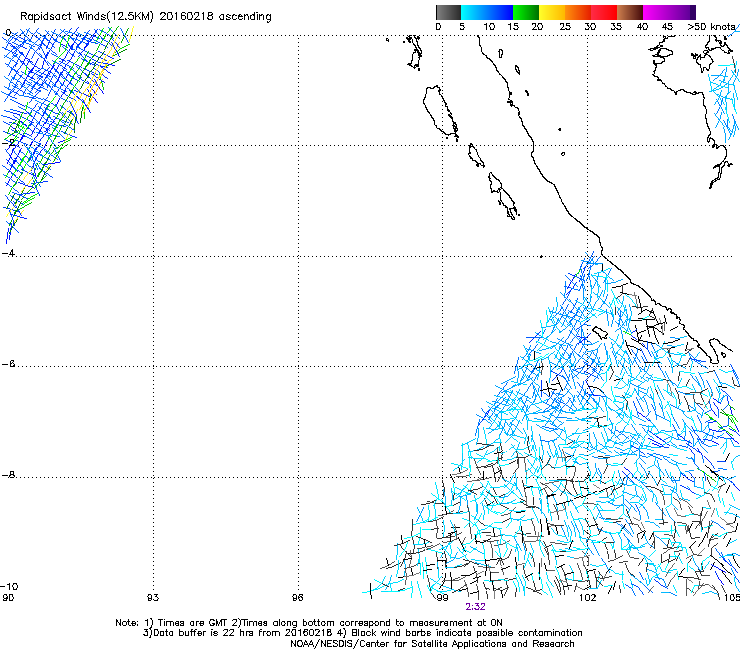Click the note '1) Times are GMT'
Screen dimensions: 740x650
[187, 623]
